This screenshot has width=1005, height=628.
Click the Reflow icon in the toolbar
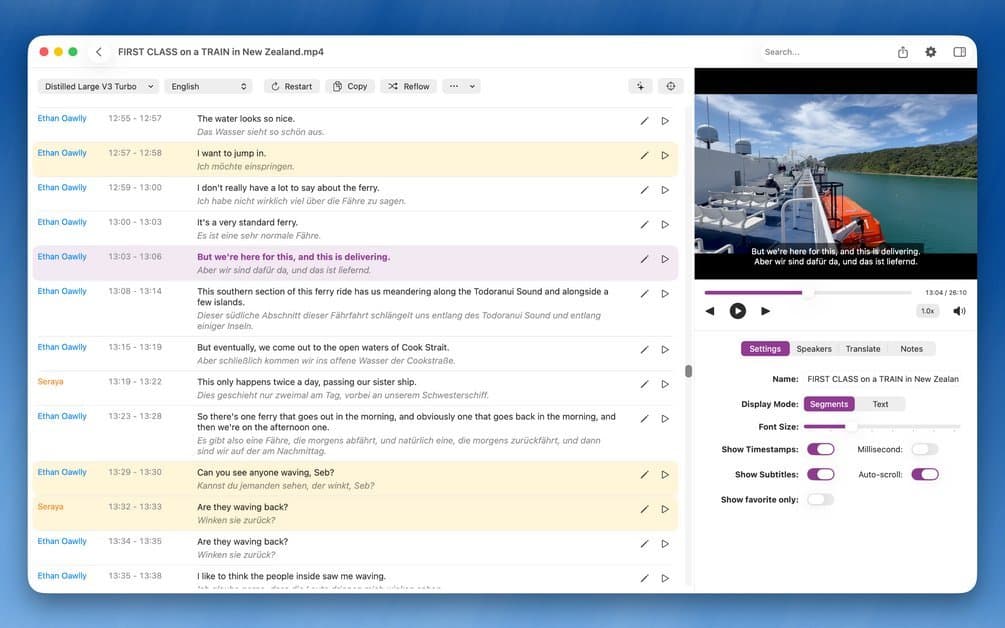[407, 86]
